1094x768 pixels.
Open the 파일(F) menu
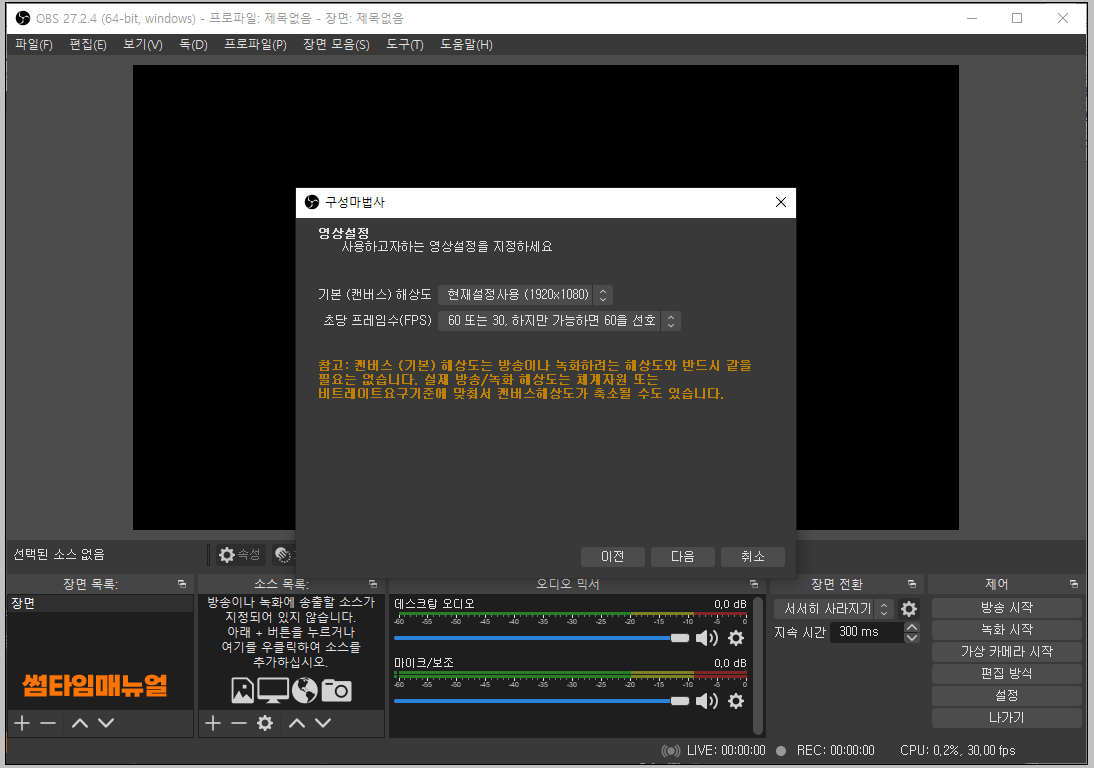pos(33,45)
